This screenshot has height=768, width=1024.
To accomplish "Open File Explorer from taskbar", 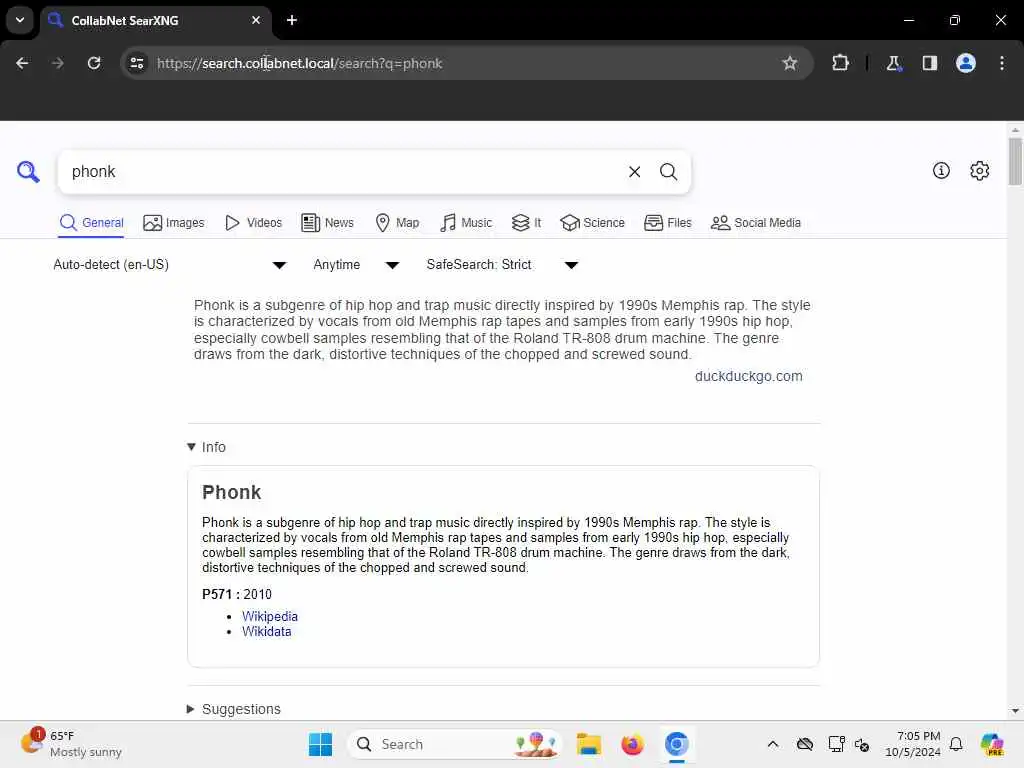I will tap(588, 744).
